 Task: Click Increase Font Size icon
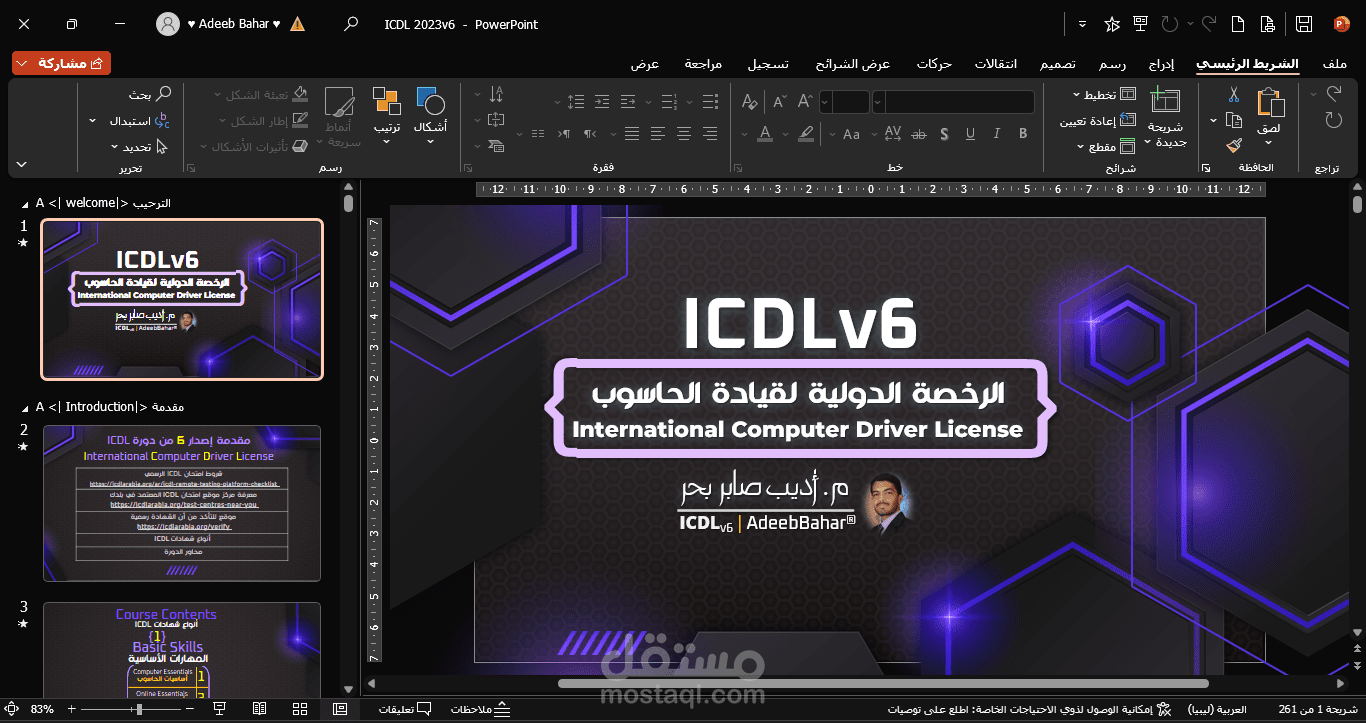click(804, 102)
